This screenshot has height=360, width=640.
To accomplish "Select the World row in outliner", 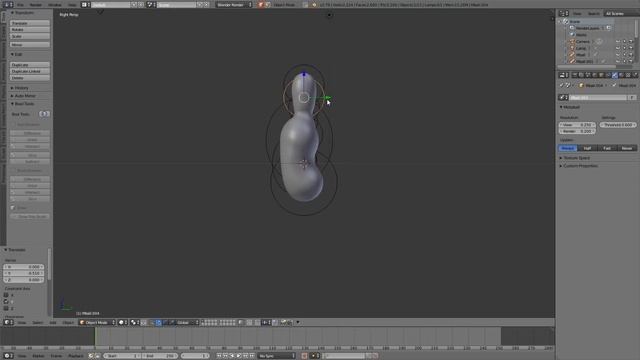I will (581, 35).
